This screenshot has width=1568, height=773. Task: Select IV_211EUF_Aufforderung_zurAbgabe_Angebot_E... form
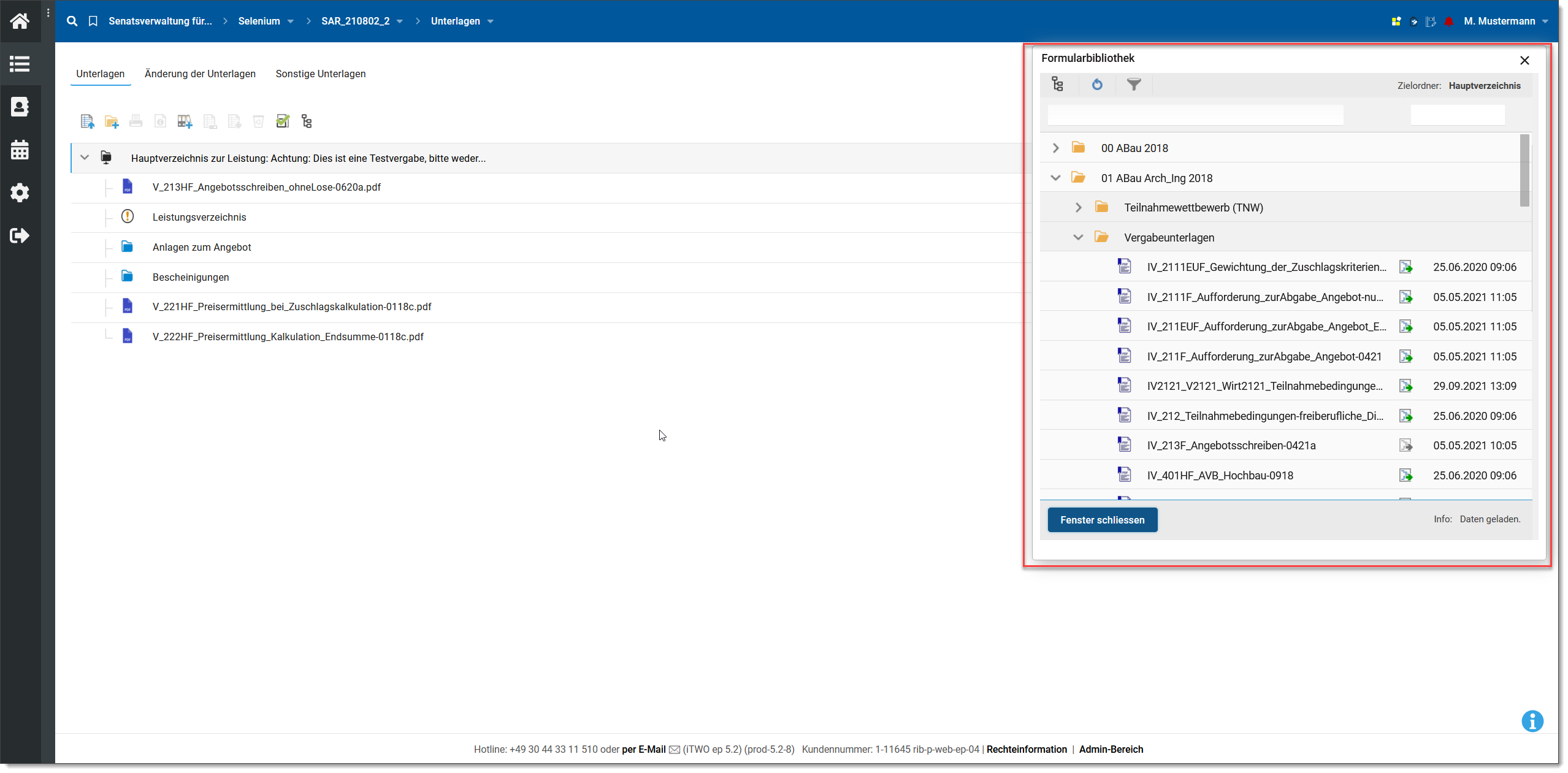(1266, 327)
